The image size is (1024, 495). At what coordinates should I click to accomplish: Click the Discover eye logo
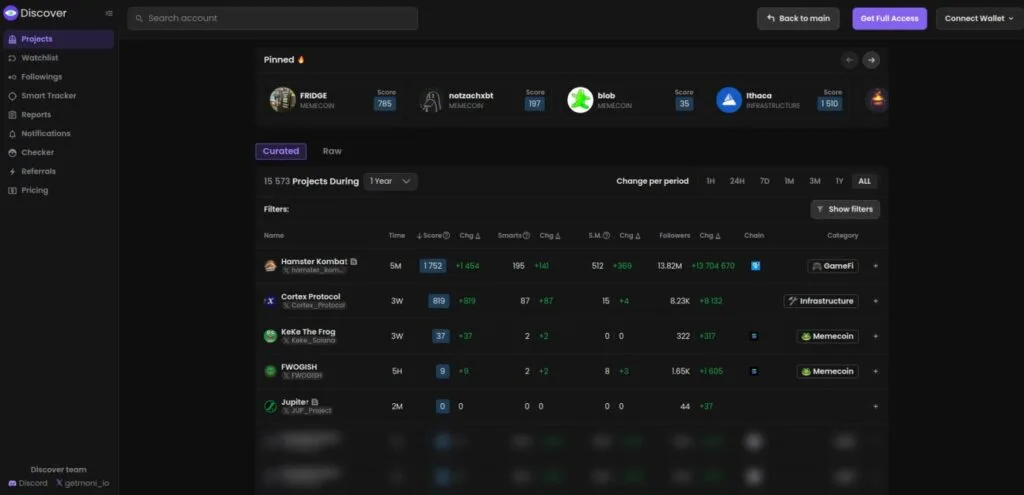coord(10,13)
